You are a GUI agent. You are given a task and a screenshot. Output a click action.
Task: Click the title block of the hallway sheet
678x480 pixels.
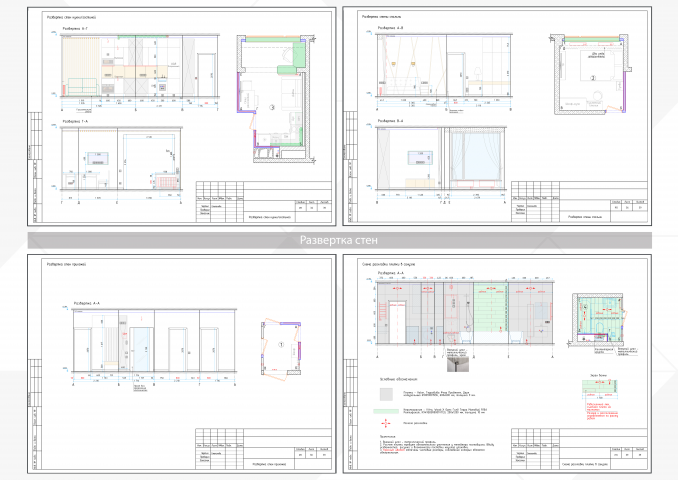[x=264, y=449]
